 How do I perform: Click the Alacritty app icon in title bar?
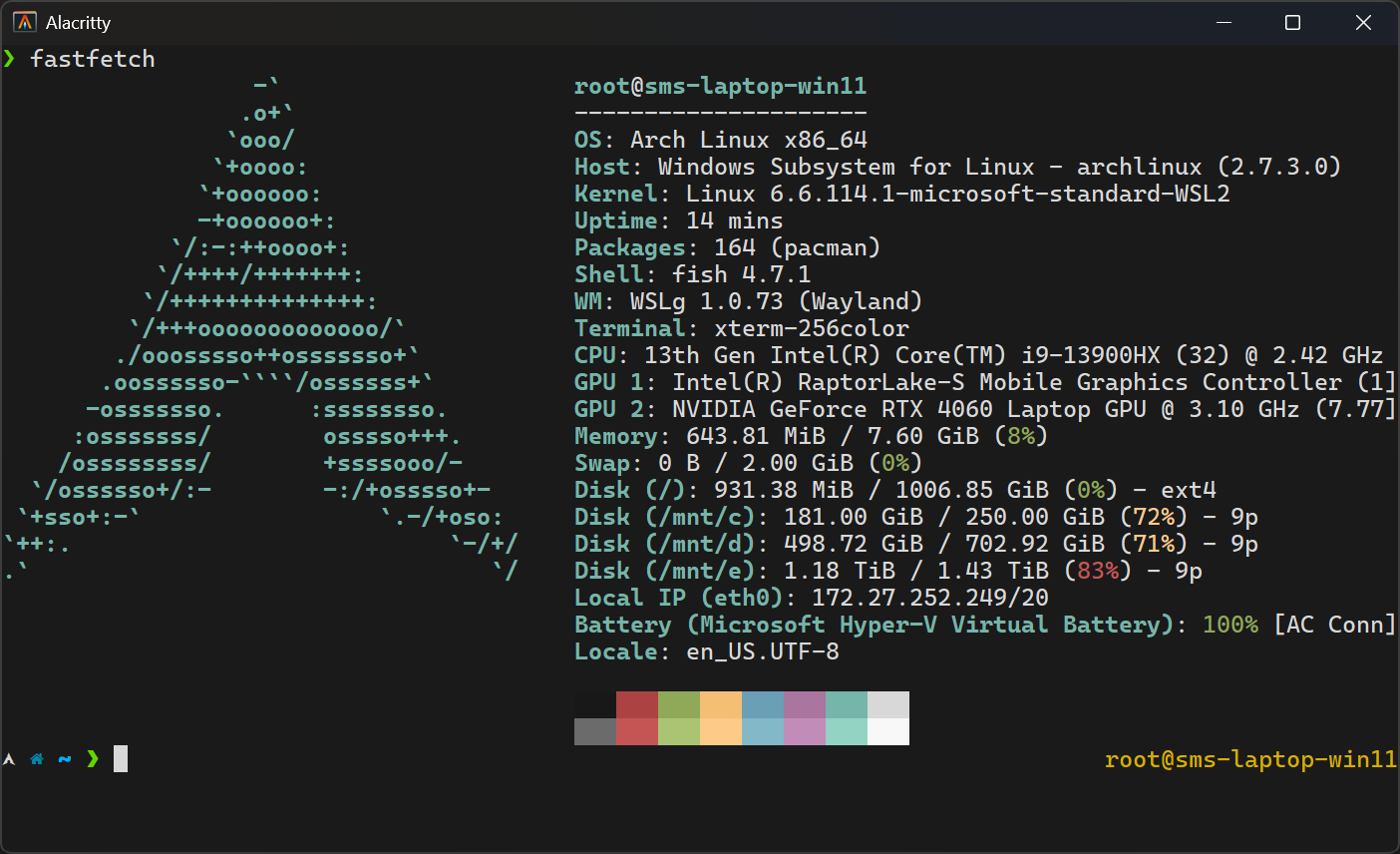click(x=25, y=22)
